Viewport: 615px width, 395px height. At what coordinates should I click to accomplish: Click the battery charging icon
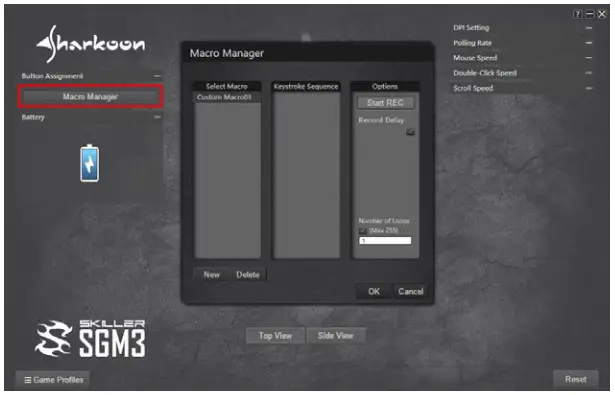coord(90,163)
